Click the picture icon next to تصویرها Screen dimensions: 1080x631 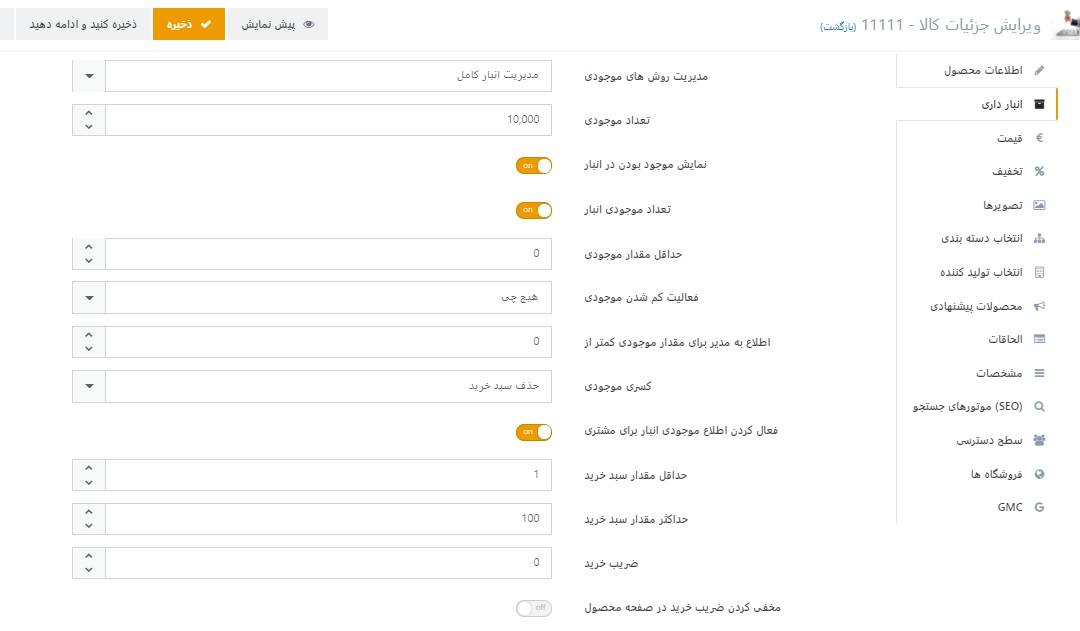tap(1039, 205)
